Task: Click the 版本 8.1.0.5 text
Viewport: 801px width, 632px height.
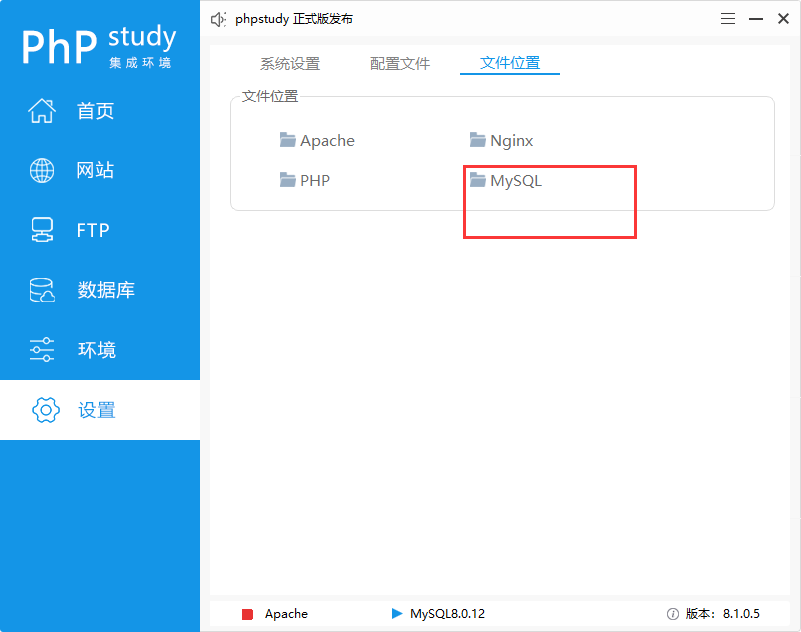Action: (x=722, y=614)
